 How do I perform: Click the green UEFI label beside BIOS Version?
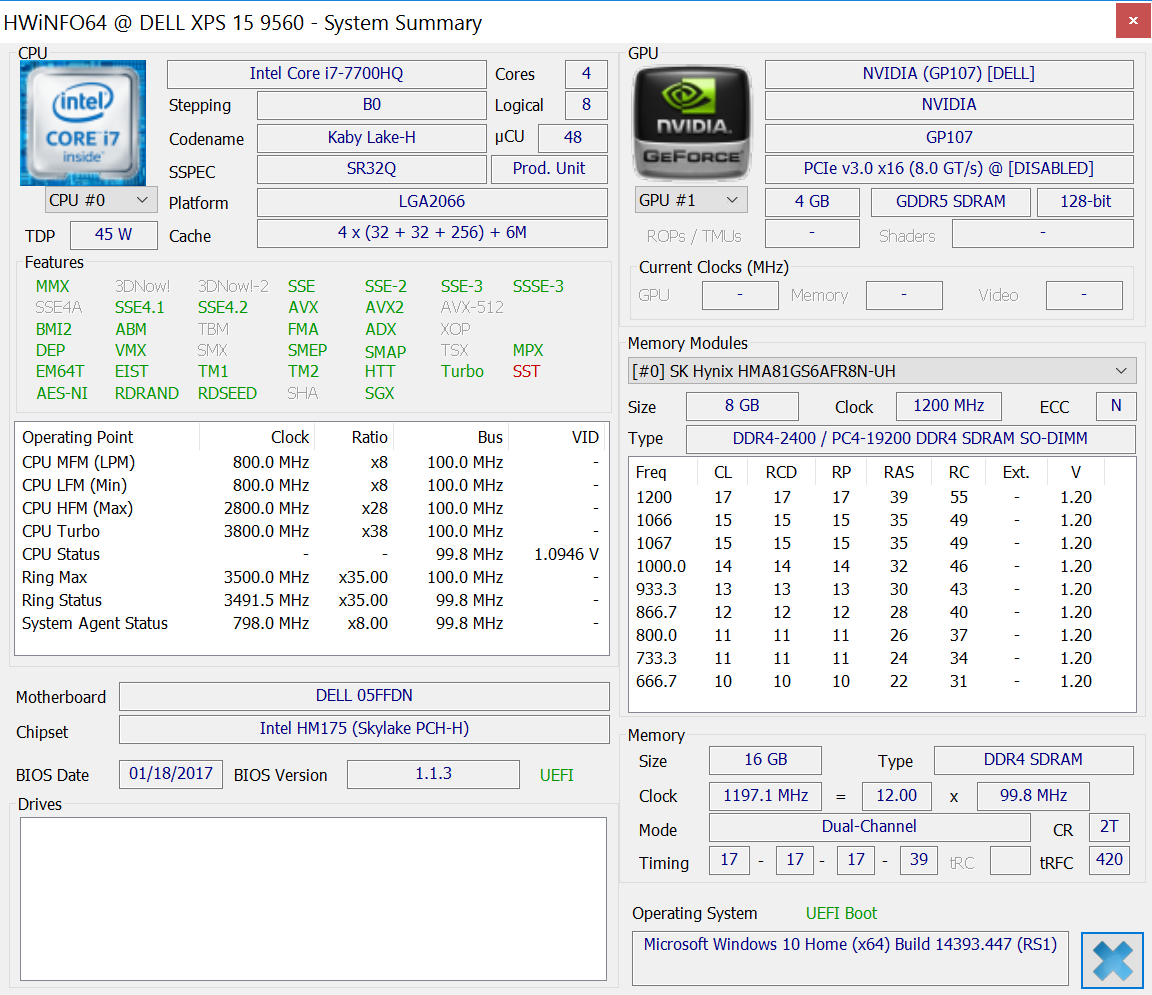coord(557,775)
